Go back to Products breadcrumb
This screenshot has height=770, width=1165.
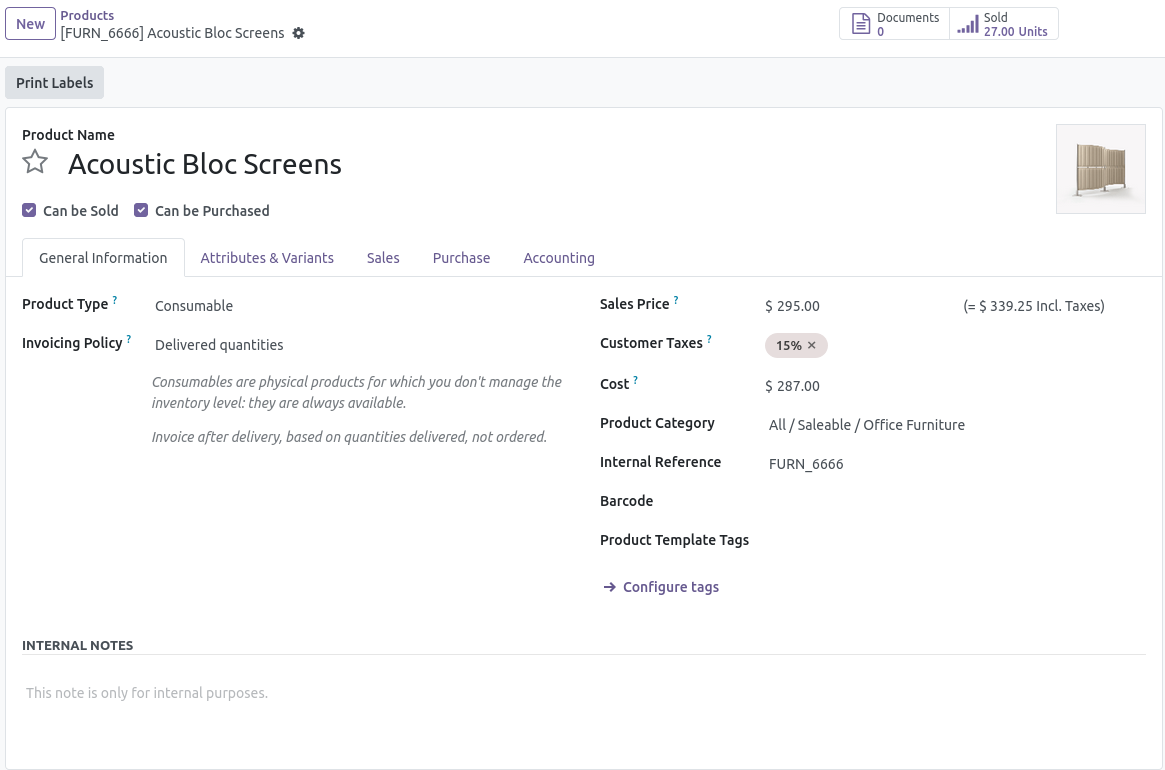pos(87,15)
